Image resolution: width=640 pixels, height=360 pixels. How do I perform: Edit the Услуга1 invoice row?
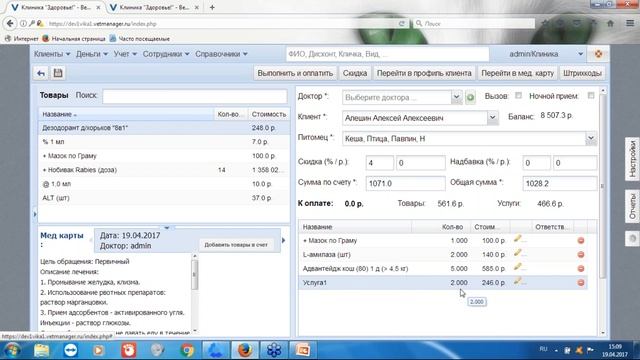pos(518,281)
